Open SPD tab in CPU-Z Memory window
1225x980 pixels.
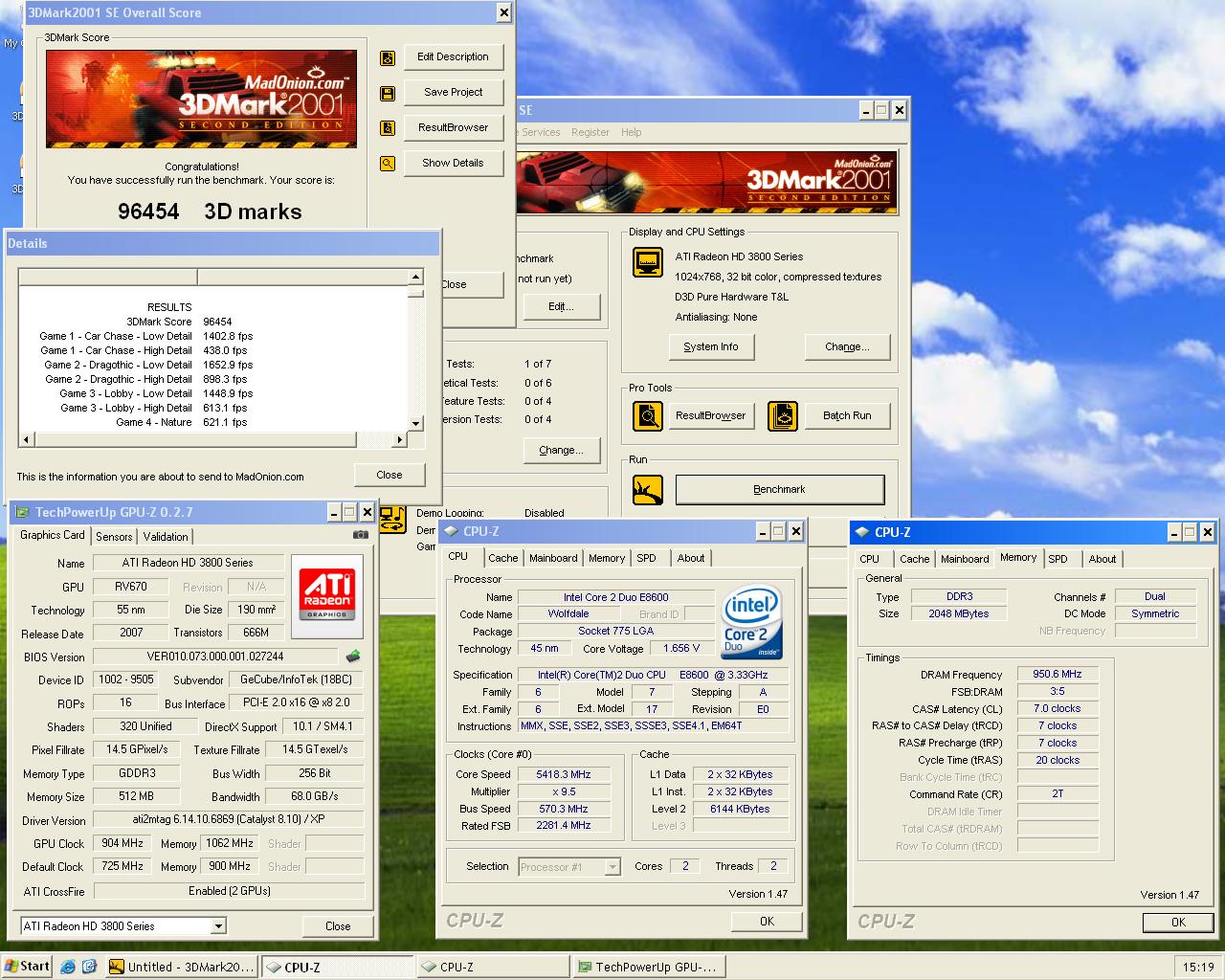[1058, 560]
